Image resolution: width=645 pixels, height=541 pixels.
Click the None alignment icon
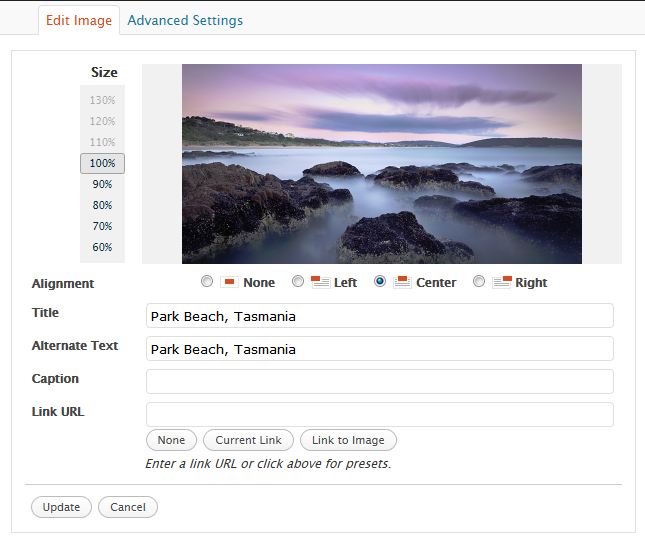pyautogui.click(x=229, y=282)
